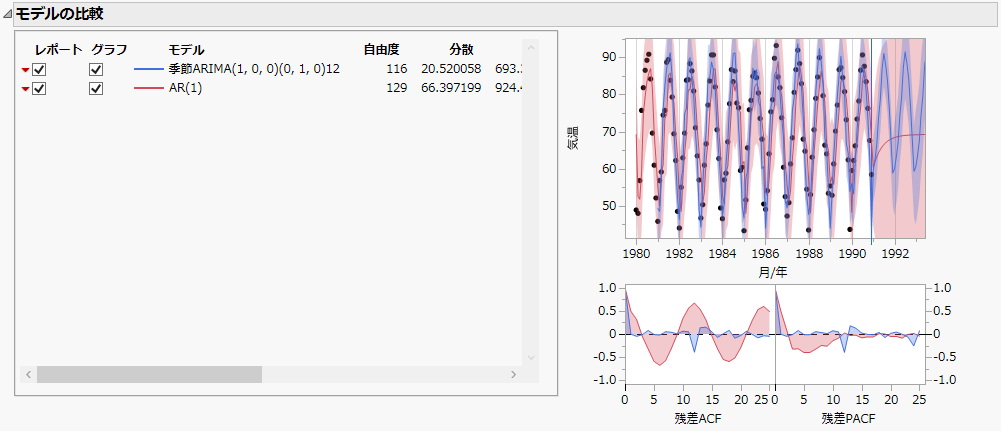Click the 月/年 x-axis label
Screen dimensions: 1001x431
[x=773, y=273]
